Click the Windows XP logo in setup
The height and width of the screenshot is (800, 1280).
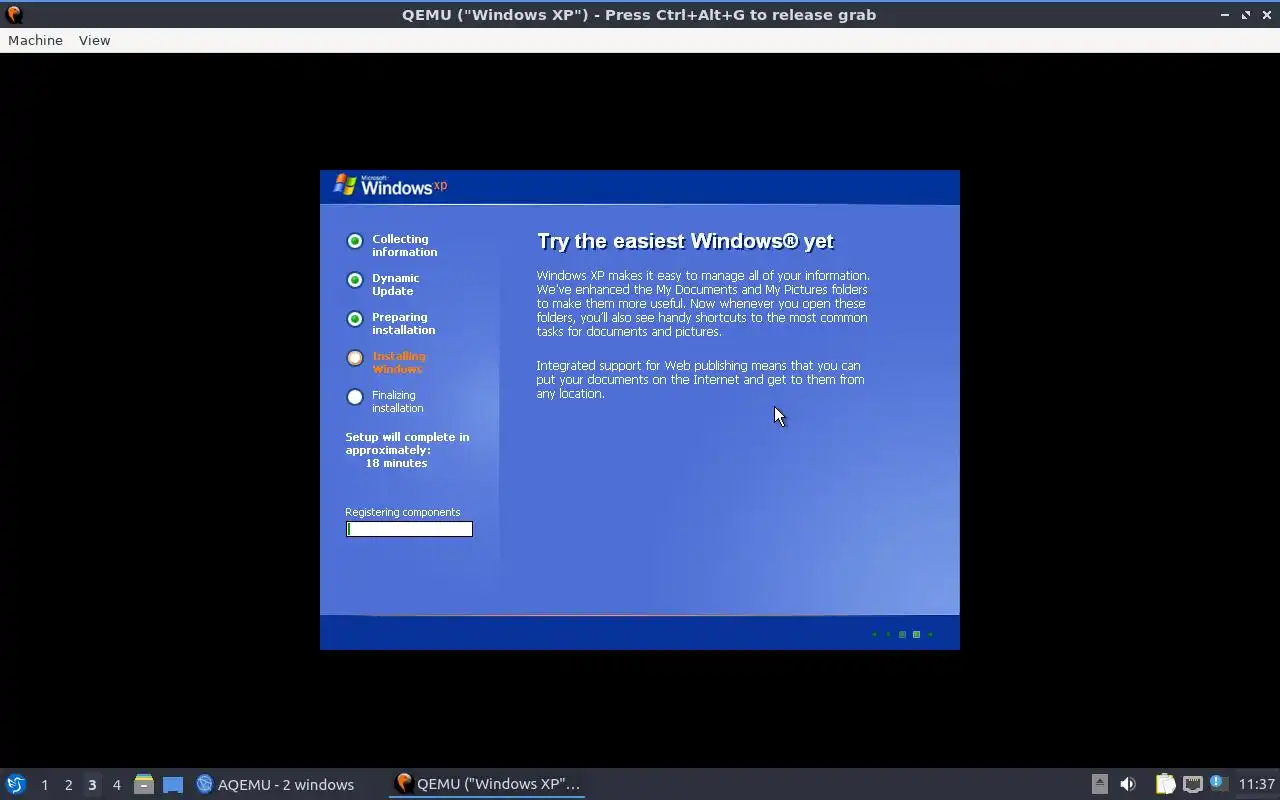[x=390, y=185]
